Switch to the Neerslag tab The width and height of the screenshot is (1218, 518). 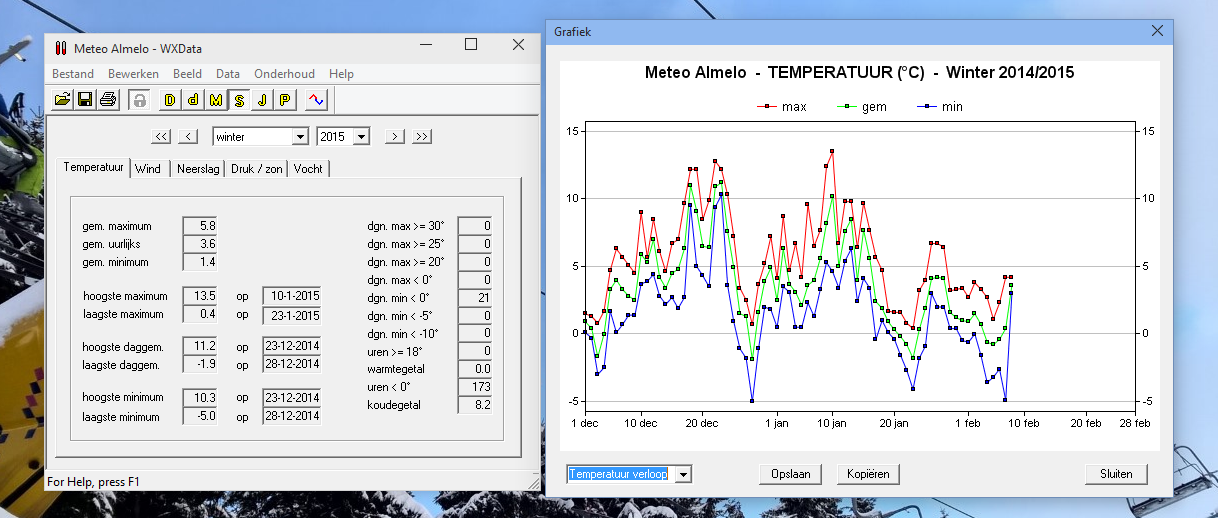point(198,169)
